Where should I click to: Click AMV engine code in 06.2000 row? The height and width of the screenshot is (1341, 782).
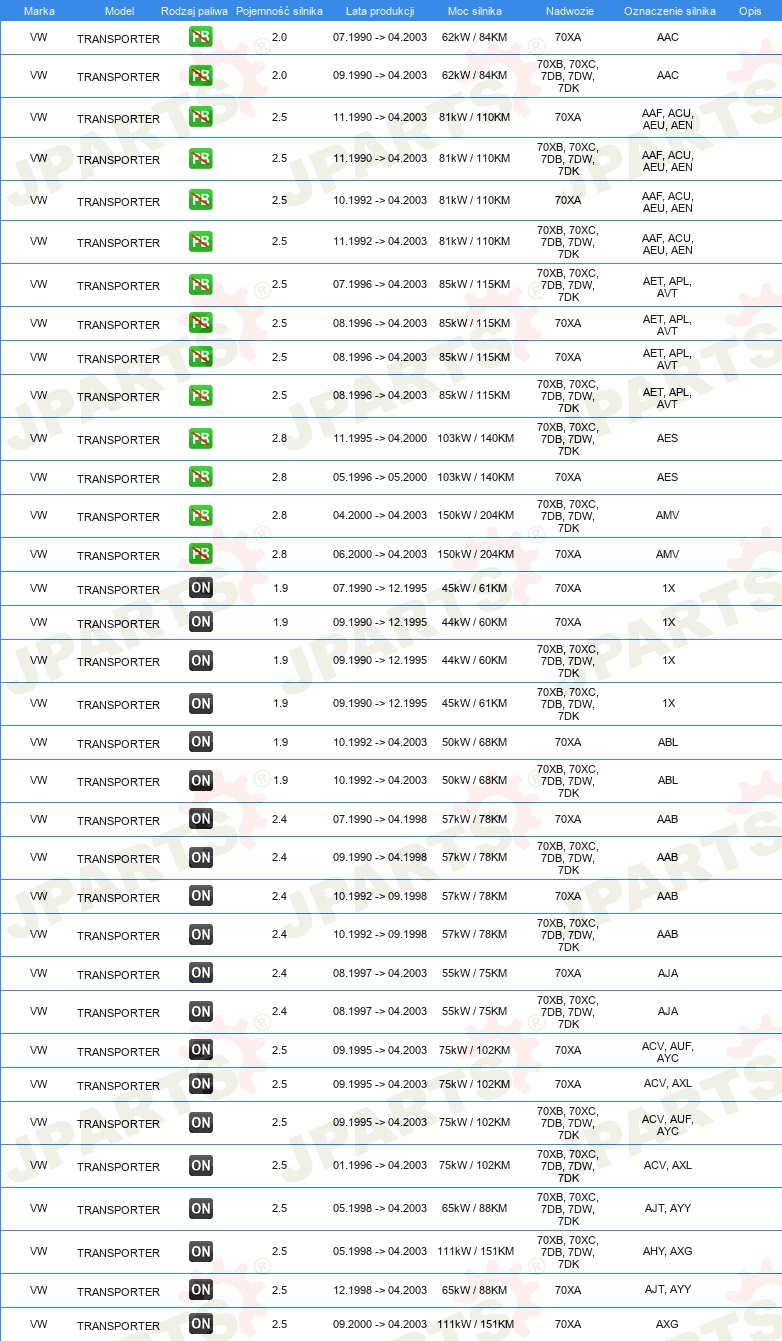click(x=668, y=554)
